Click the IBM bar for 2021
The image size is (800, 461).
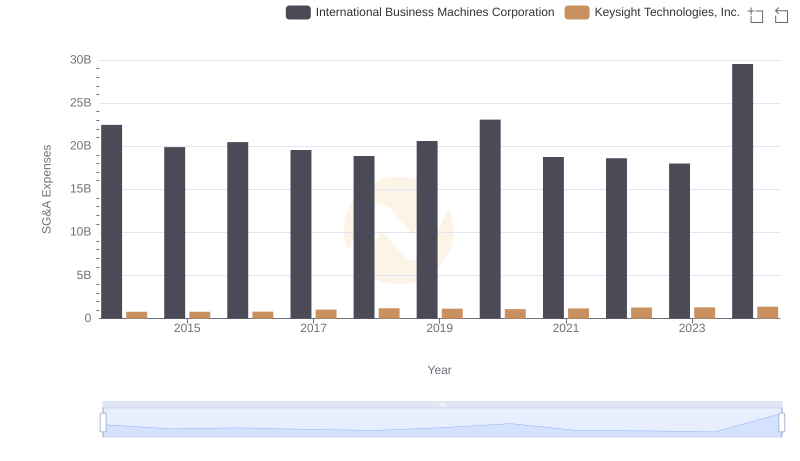(554, 238)
